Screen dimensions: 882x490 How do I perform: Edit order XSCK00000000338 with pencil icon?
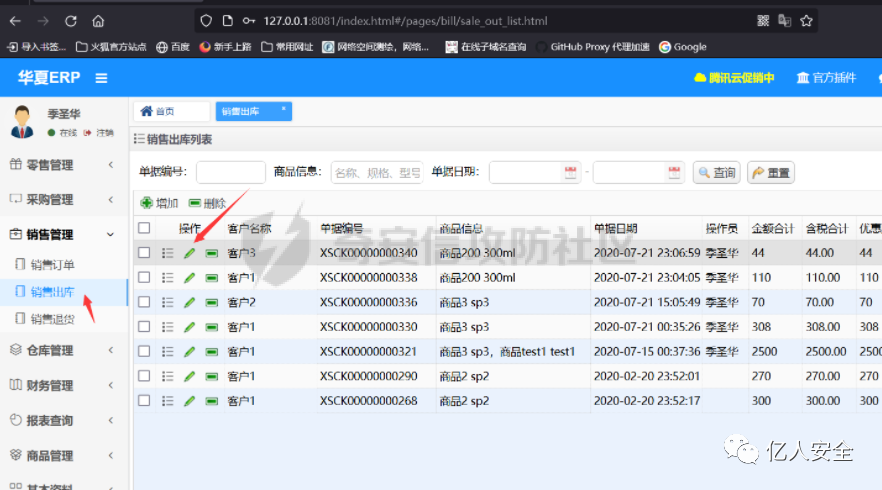(190, 278)
